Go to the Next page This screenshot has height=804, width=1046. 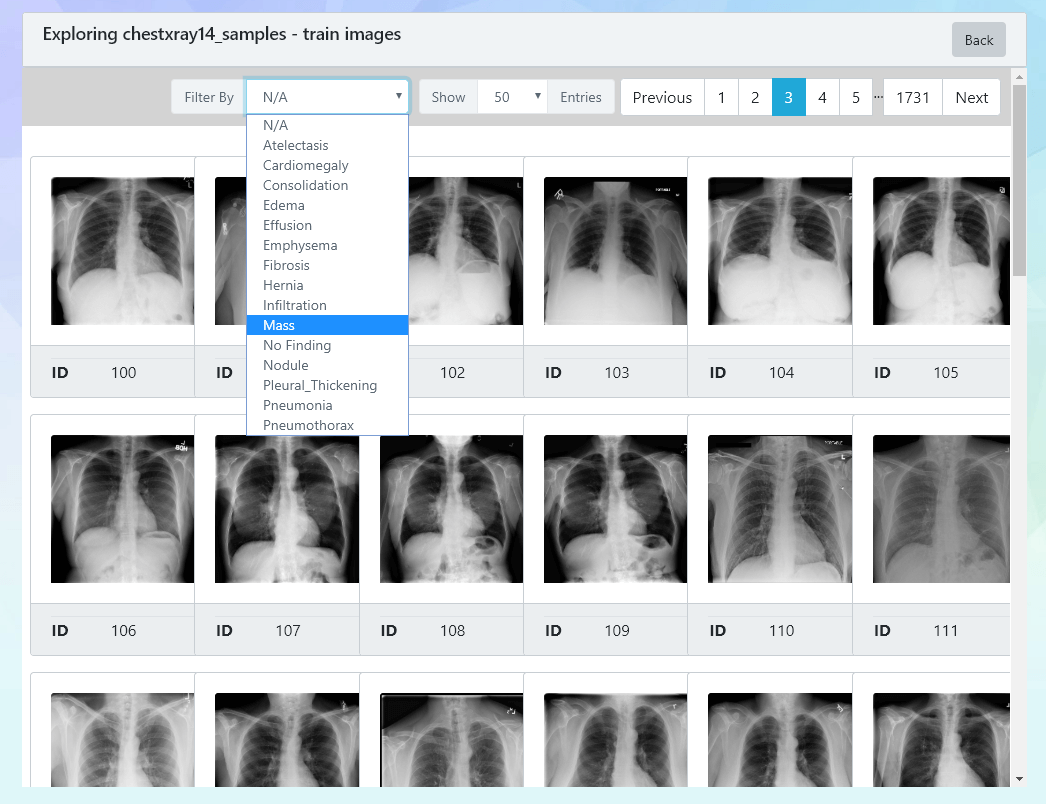pyautogui.click(x=971, y=97)
